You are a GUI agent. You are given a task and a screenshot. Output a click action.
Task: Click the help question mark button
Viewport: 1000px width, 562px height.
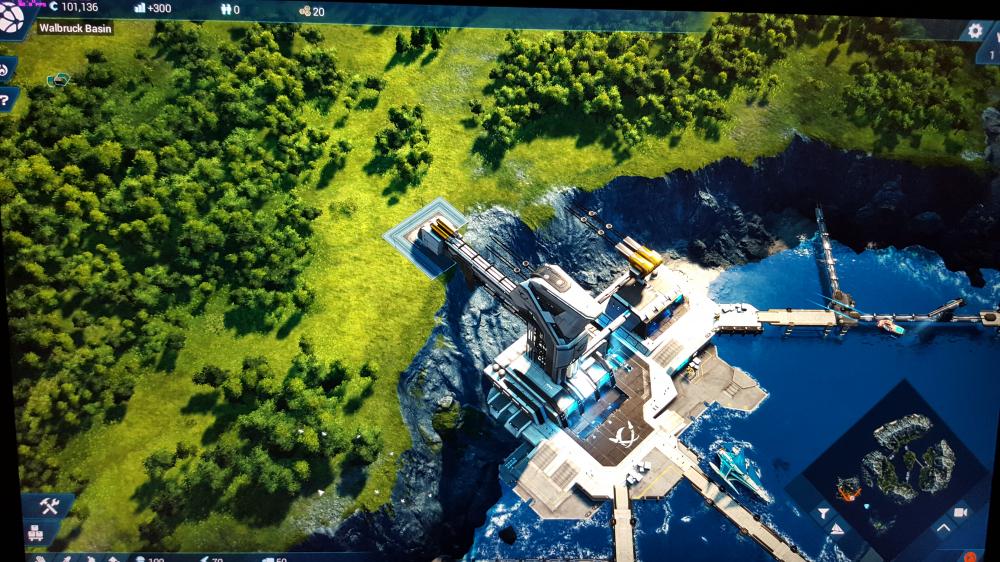pyautogui.click(x=4, y=100)
